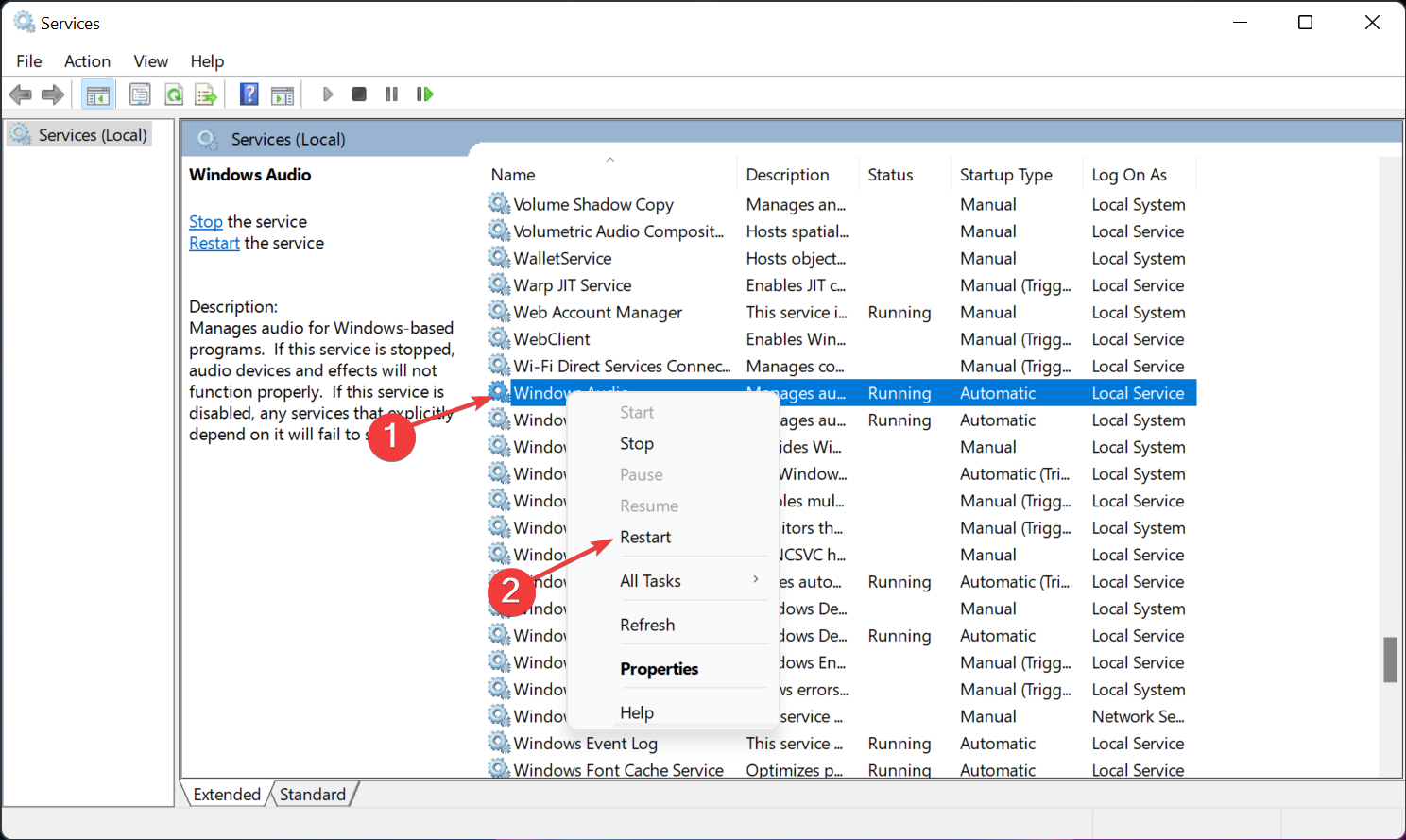Screen dimensions: 1406x840
Task: Open the Action menu
Action: point(87,61)
